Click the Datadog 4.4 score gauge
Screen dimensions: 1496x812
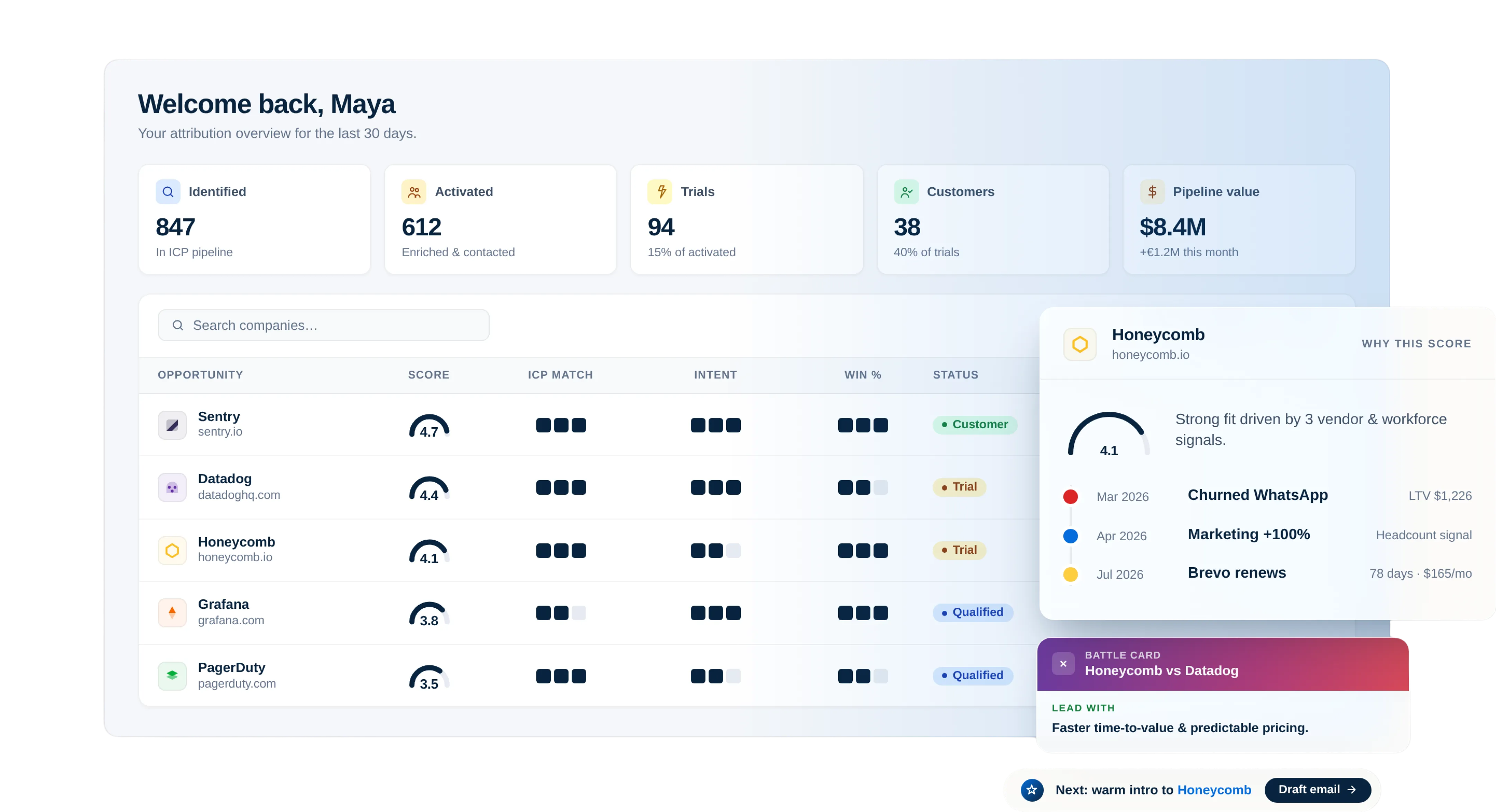(429, 489)
